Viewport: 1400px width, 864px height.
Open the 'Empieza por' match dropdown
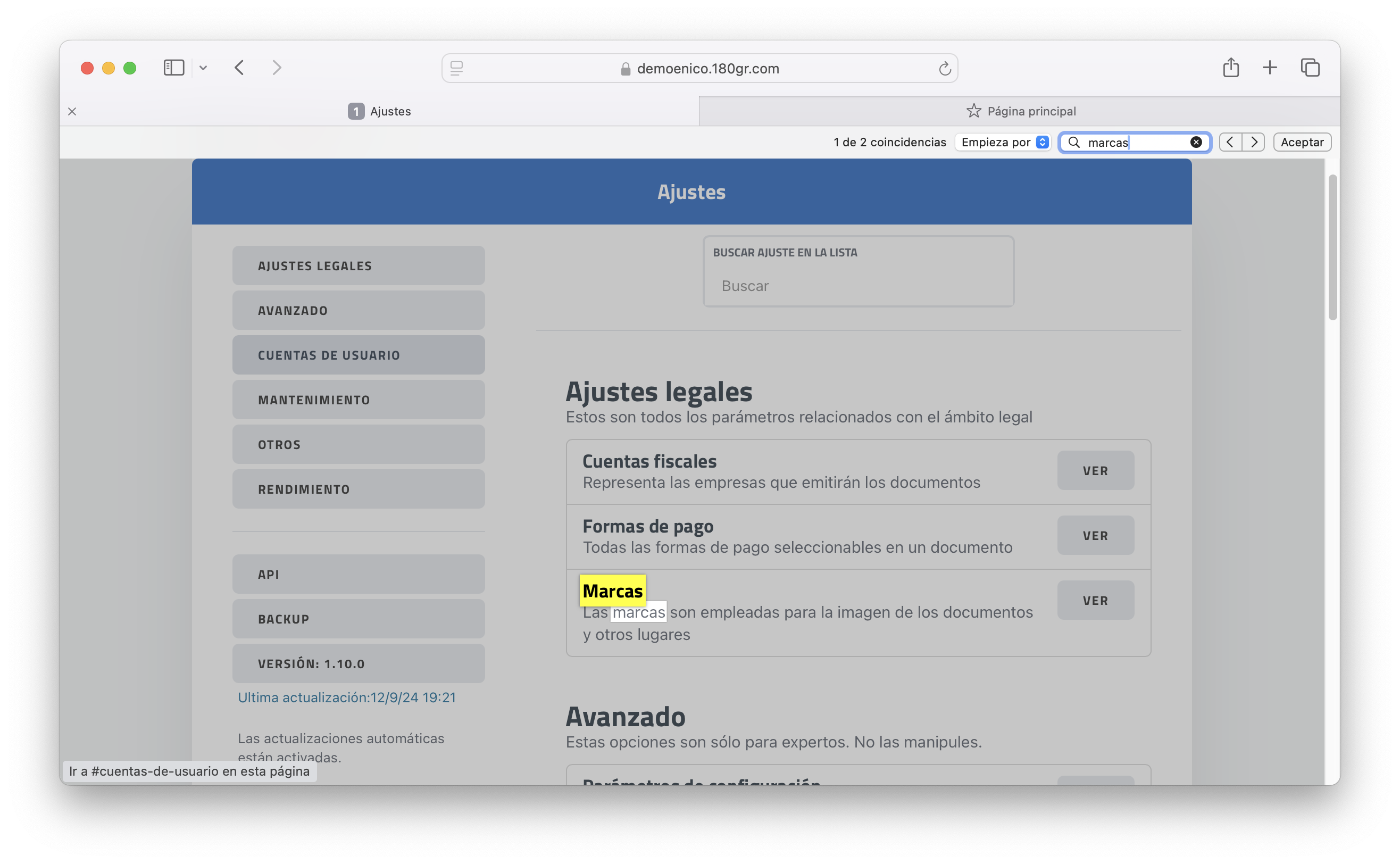pos(1004,142)
